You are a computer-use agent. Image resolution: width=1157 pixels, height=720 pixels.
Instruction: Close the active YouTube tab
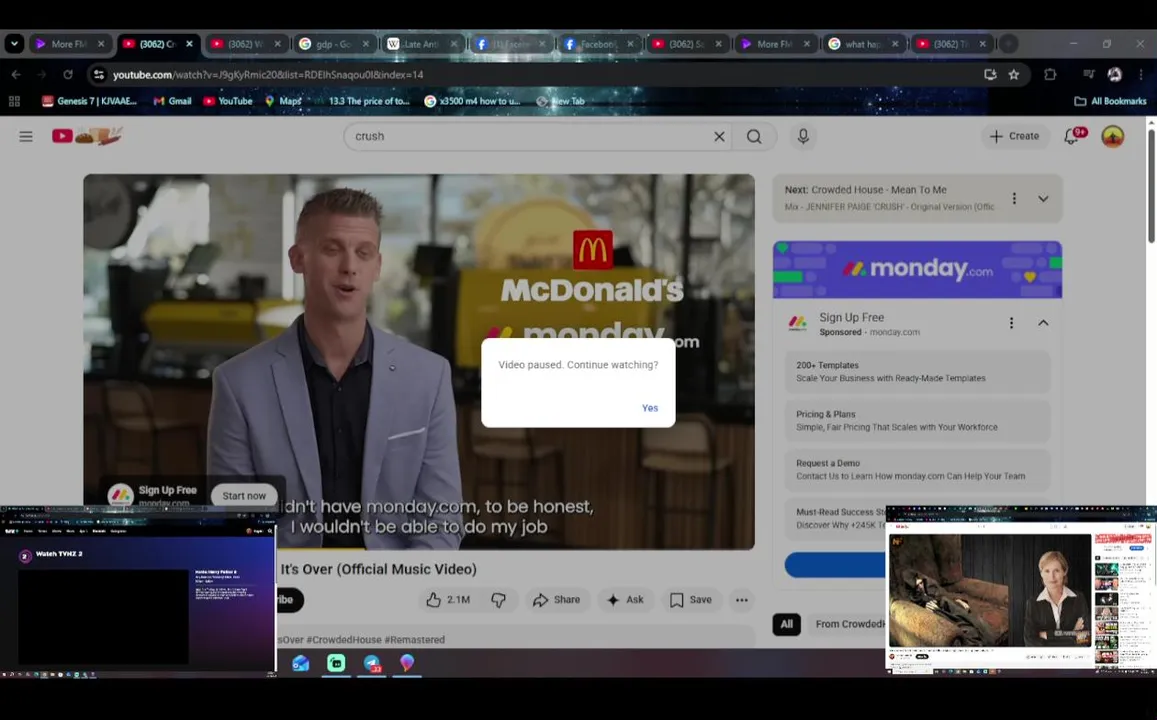190,44
